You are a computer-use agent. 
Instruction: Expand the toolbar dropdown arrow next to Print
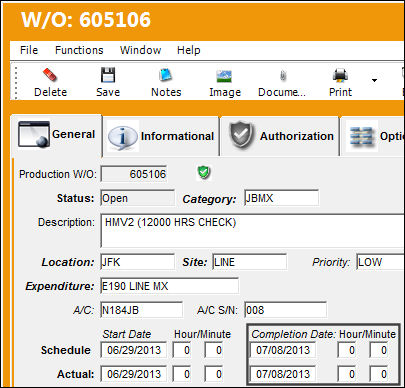pos(374,80)
